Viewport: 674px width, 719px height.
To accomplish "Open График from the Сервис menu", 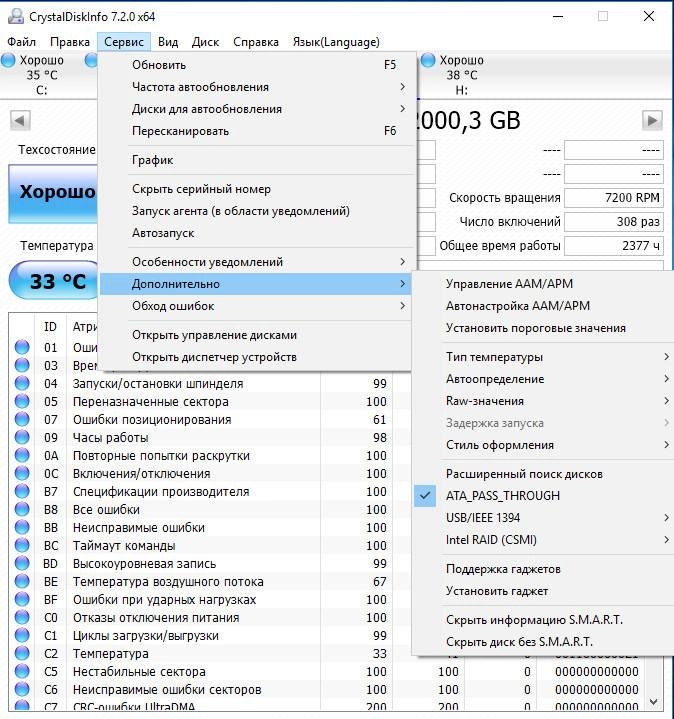I will point(255,160).
